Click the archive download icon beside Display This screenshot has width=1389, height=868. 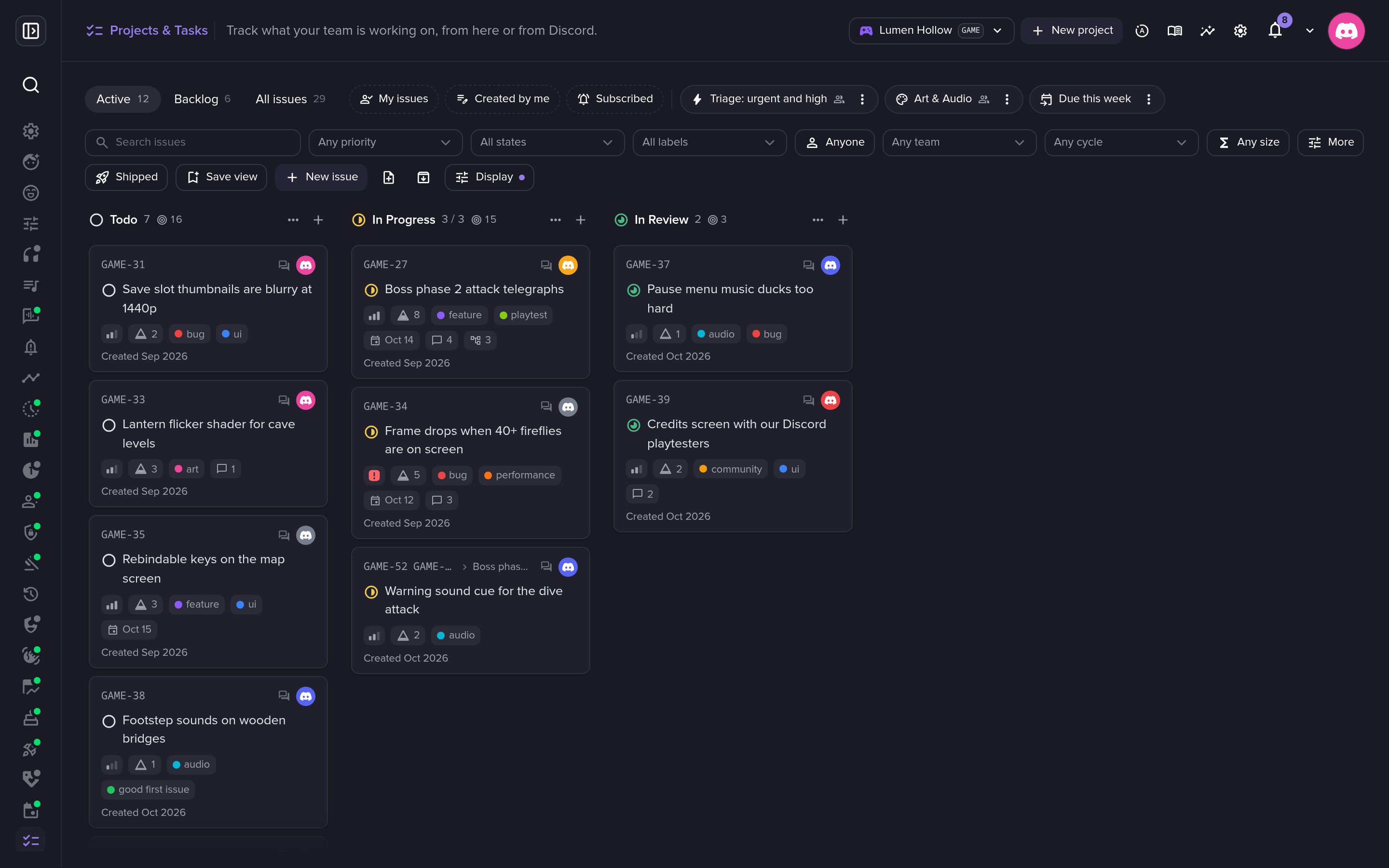coord(423,177)
